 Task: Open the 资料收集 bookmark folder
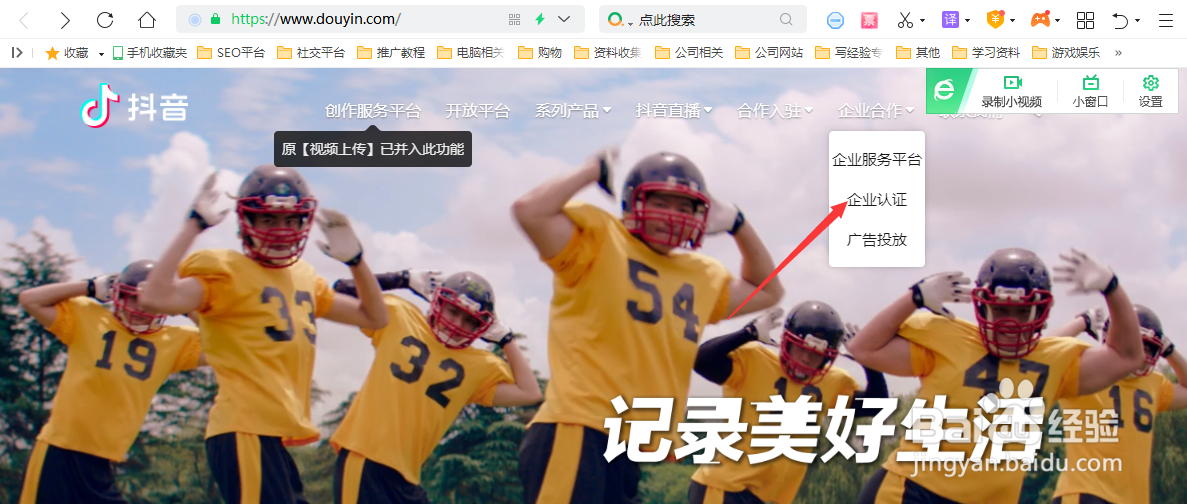(608, 52)
